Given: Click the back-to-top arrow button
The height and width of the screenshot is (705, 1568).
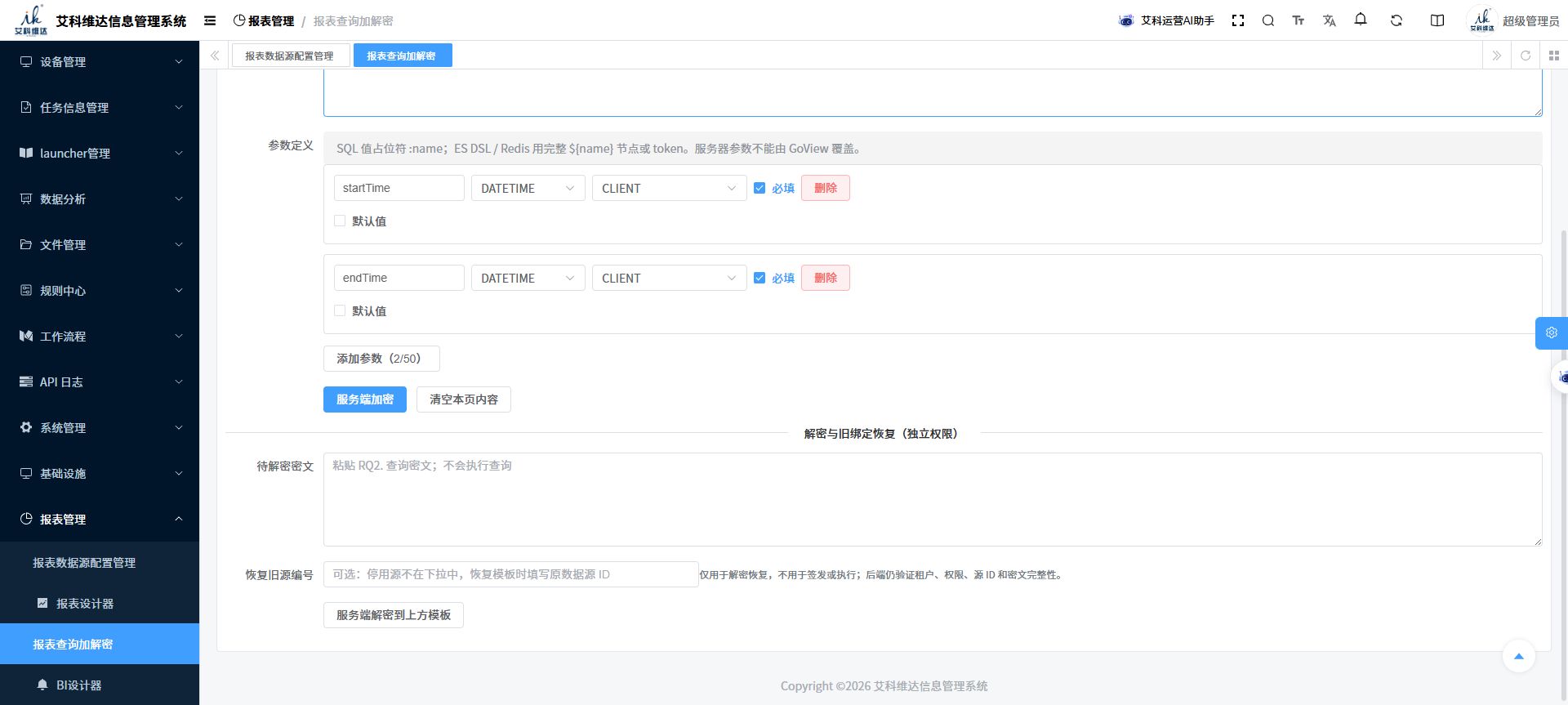Looking at the screenshot, I should (x=1519, y=656).
